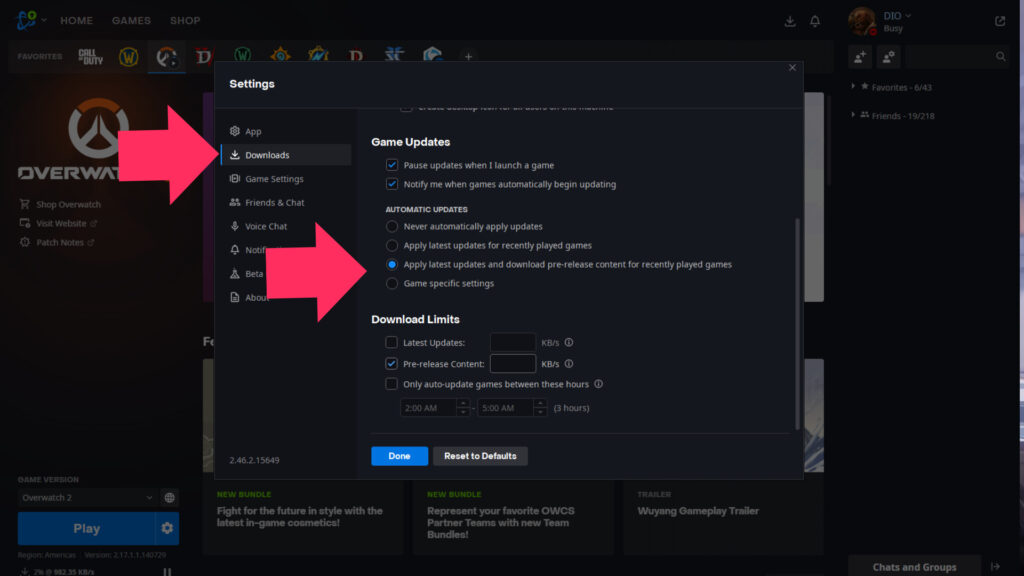Image resolution: width=1024 pixels, height=576 pixels.
Task: Uncheck Pause updates when I launch a game
Action: point(392,165)
